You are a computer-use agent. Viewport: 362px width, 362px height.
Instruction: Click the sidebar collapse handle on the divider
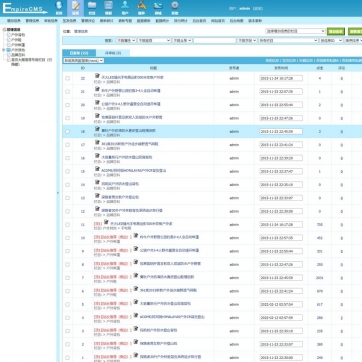pyautogui.click(x=57, y=193)
